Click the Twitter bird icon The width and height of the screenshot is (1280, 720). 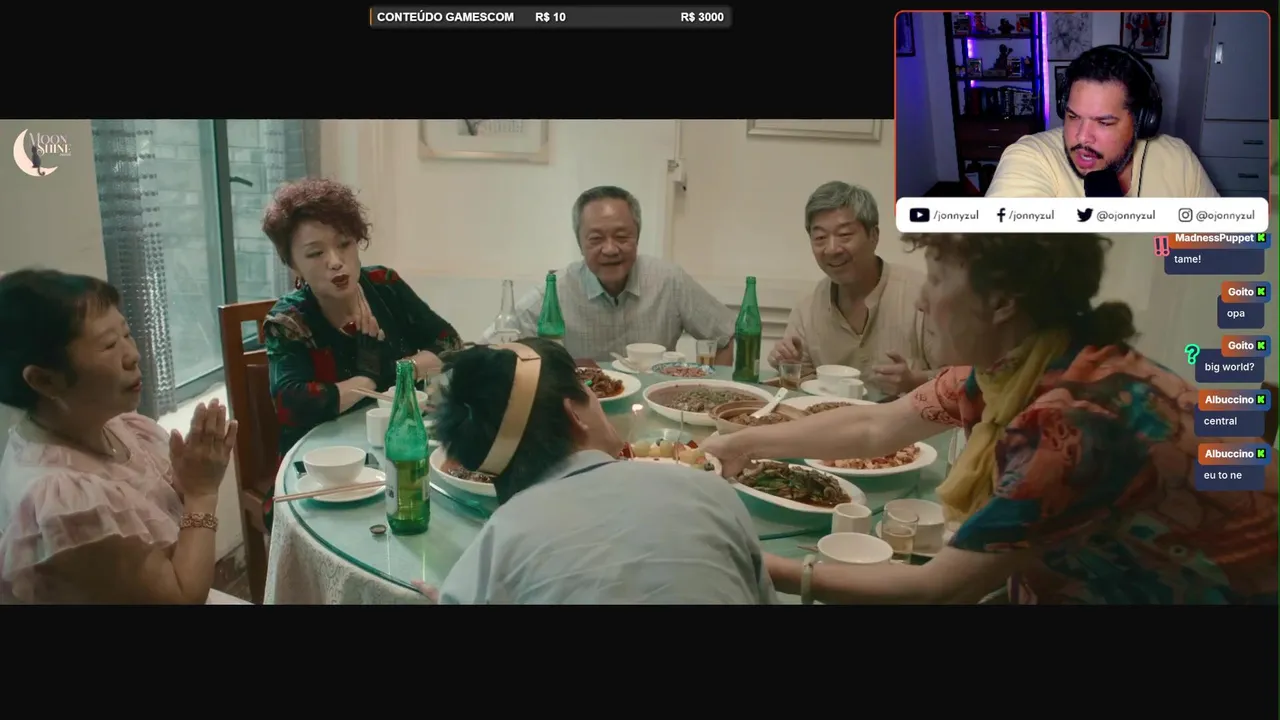click(x=1084, y=215)
